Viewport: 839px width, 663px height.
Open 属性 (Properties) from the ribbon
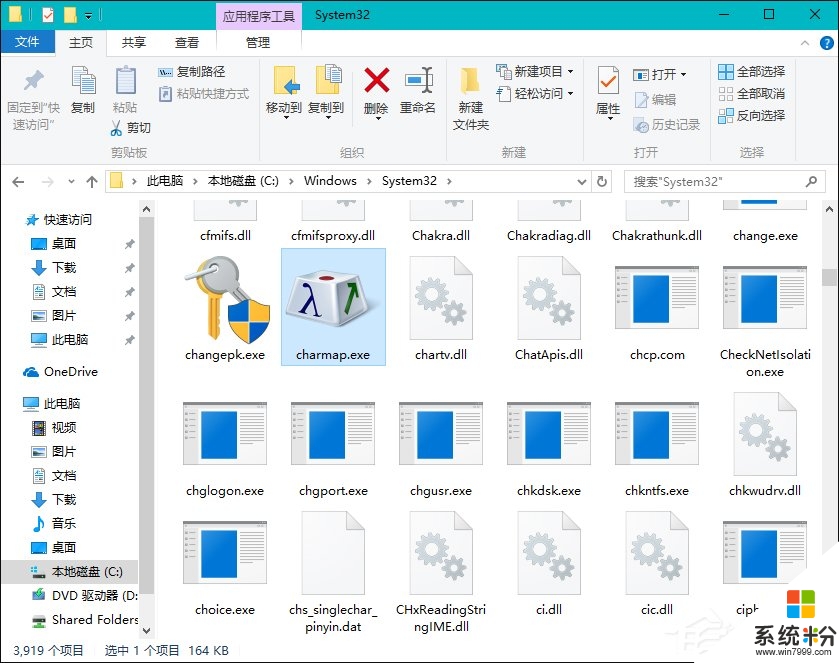click(x=607, y=90)
